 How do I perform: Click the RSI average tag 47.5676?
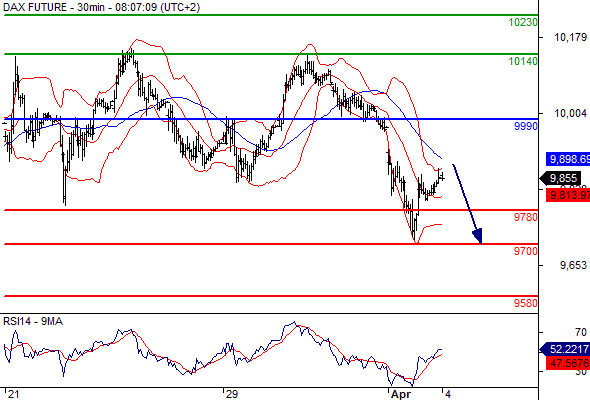coord(568,363)
